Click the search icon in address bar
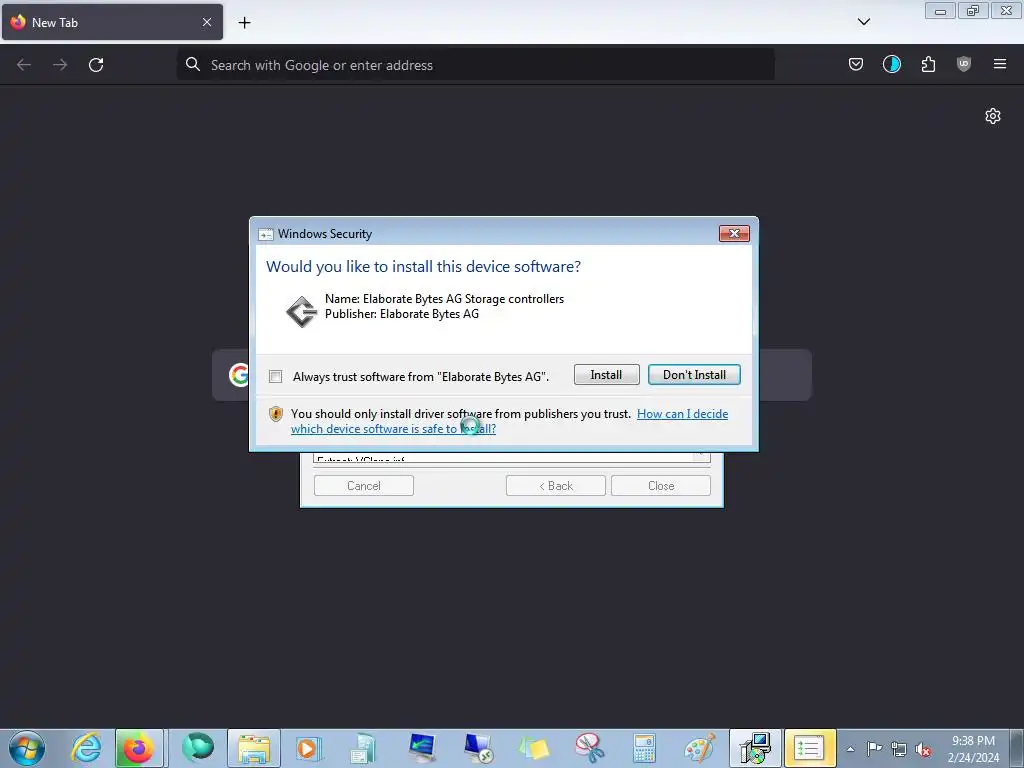1024x768 pixels. pyautogui.click(x=193, y=64)
